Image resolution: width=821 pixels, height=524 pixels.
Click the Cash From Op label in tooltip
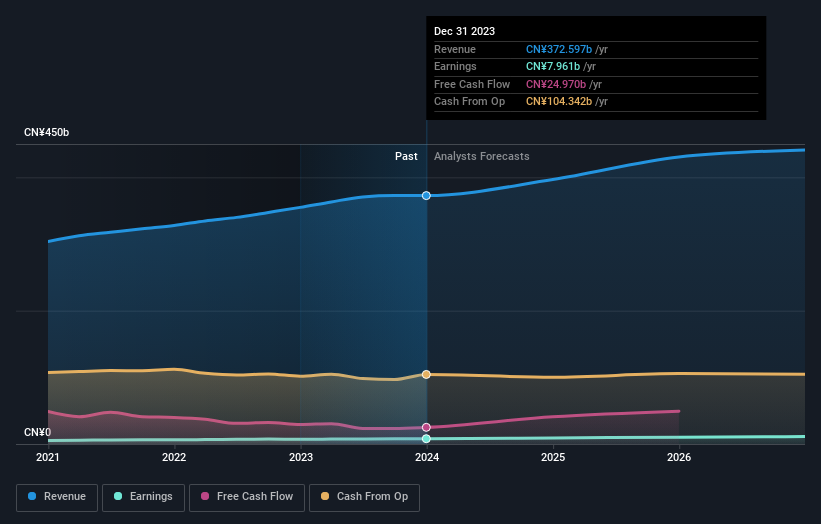(x=469, y=102)
